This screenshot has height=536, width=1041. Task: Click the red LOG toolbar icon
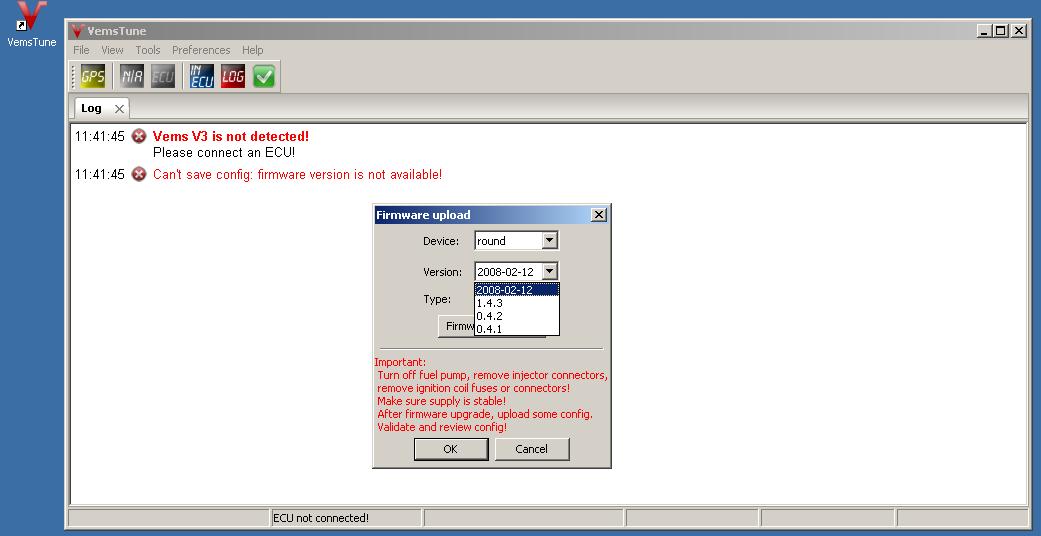point(233,76)
